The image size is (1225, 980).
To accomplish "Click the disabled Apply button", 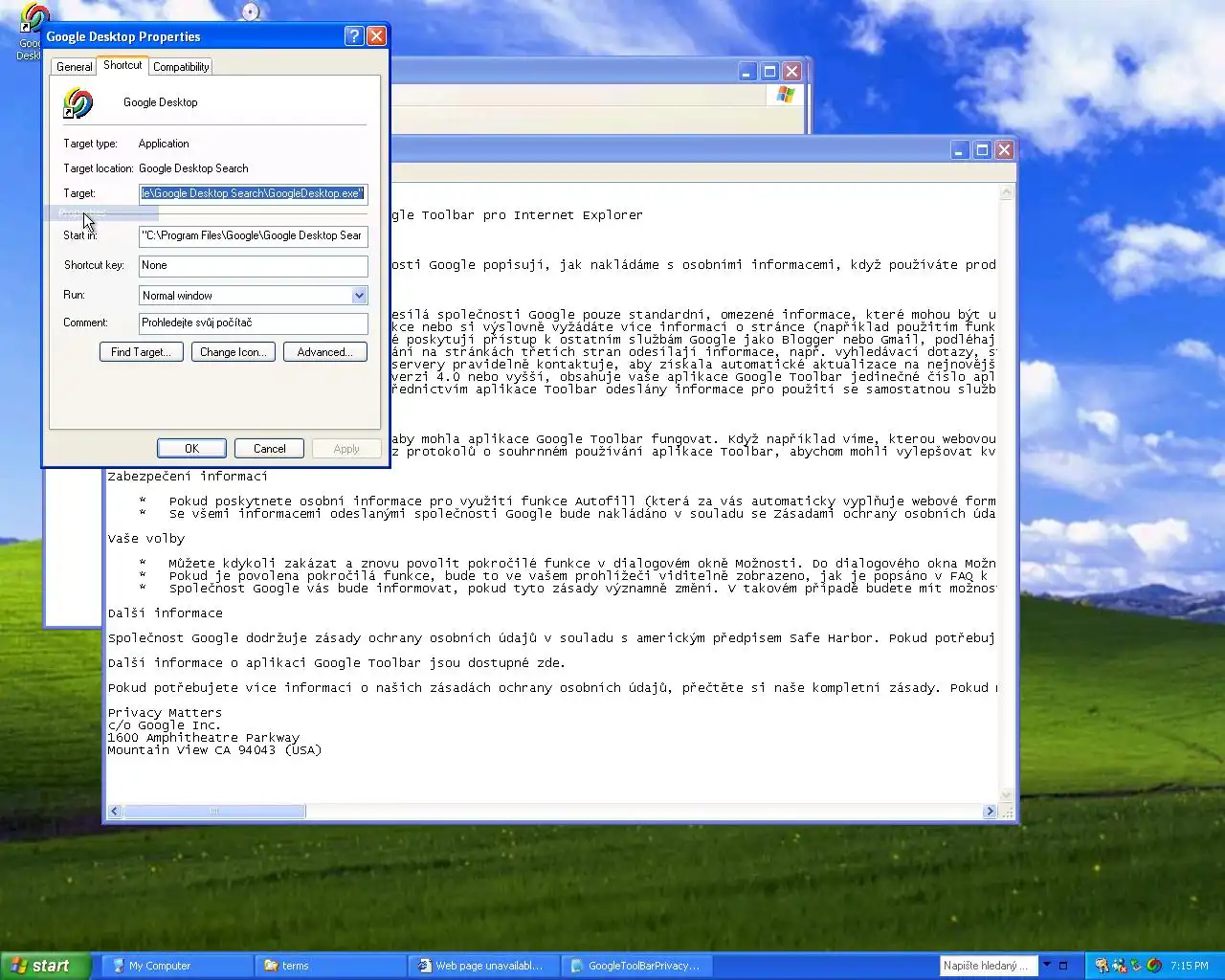I will 346,449.
